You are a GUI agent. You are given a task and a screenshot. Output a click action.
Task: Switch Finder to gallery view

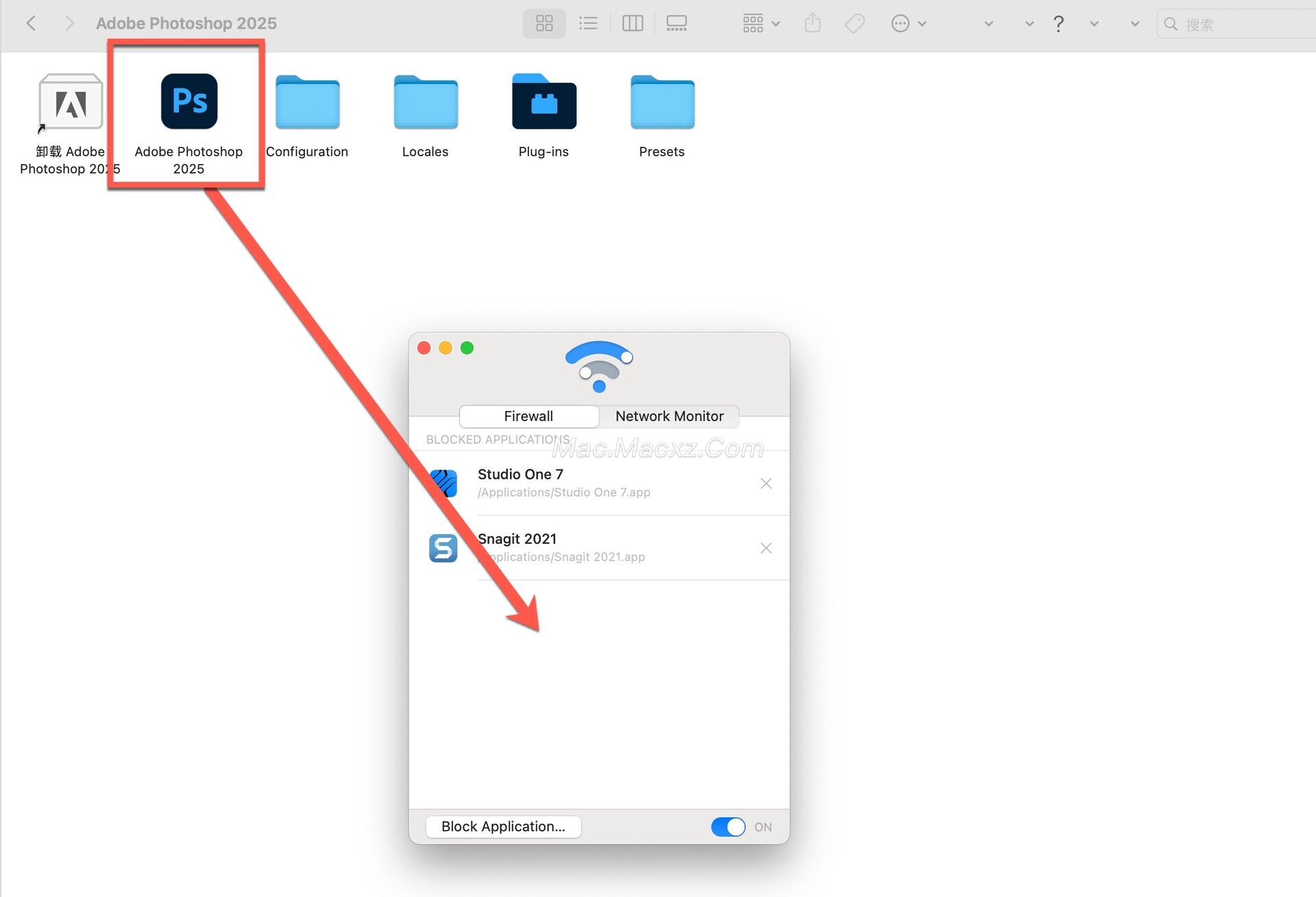(x=676, y=24)
